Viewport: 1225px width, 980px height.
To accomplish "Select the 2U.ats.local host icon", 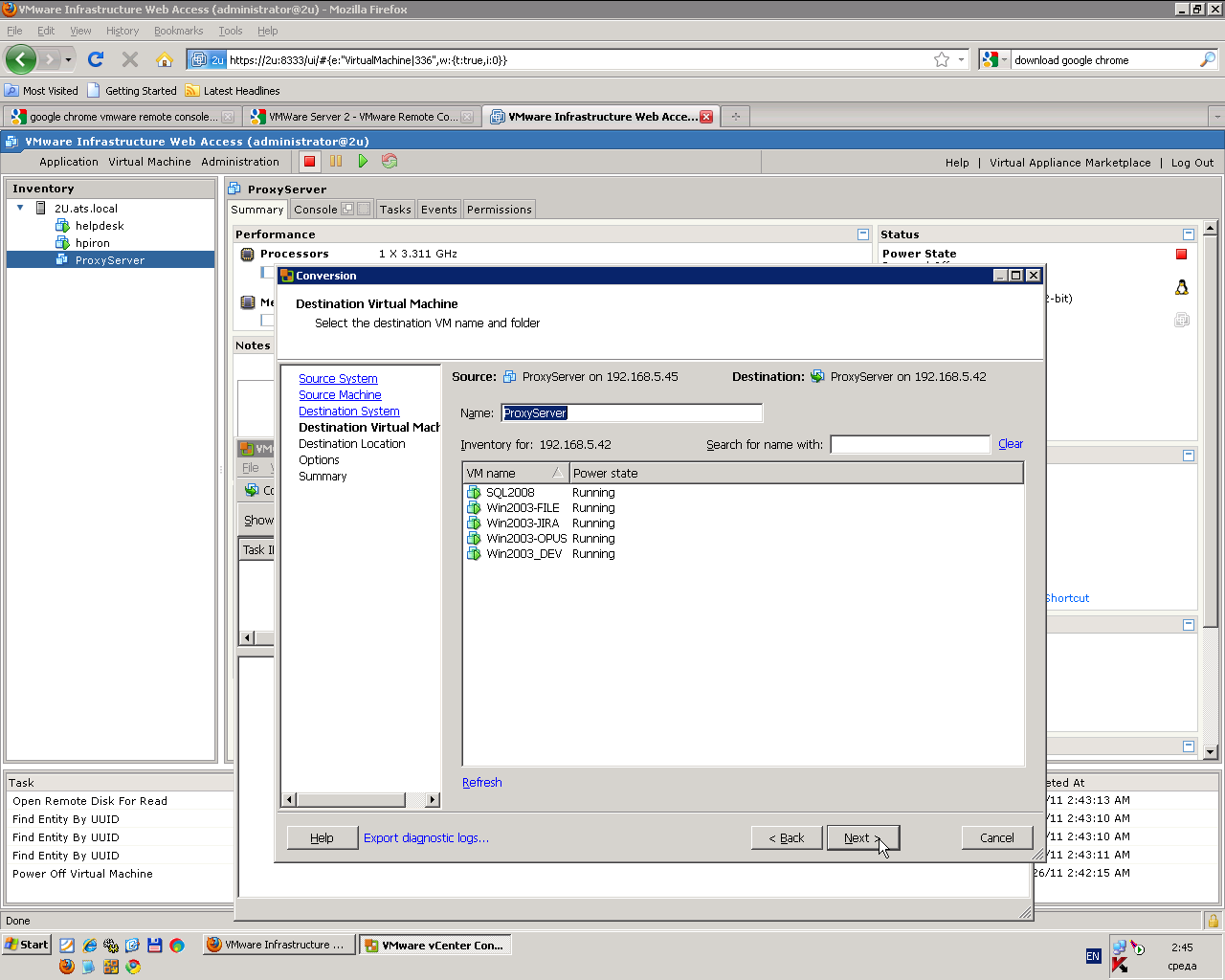I will pyautogui.click(x=41, y=208).
